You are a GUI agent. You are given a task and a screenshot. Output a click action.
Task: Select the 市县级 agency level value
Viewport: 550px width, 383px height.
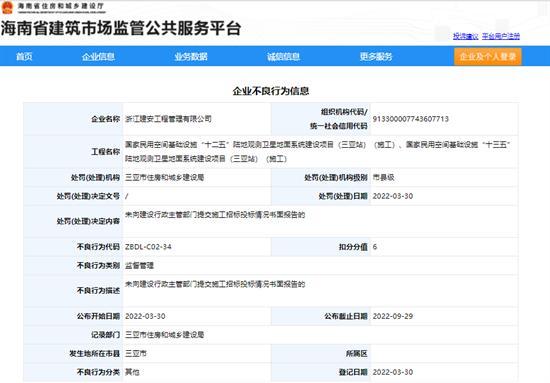(383, 177)
